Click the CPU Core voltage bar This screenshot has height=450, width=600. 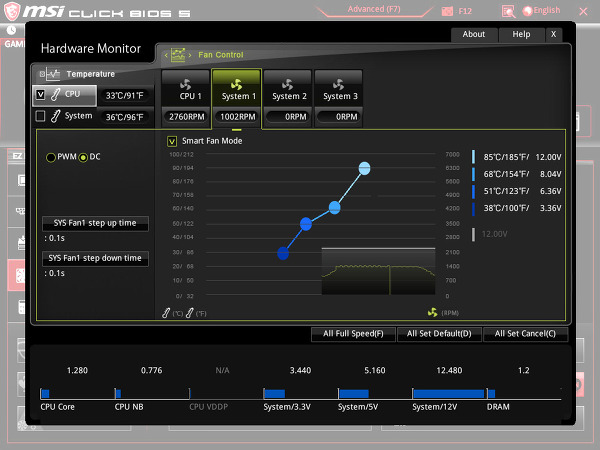pos(45,393)
